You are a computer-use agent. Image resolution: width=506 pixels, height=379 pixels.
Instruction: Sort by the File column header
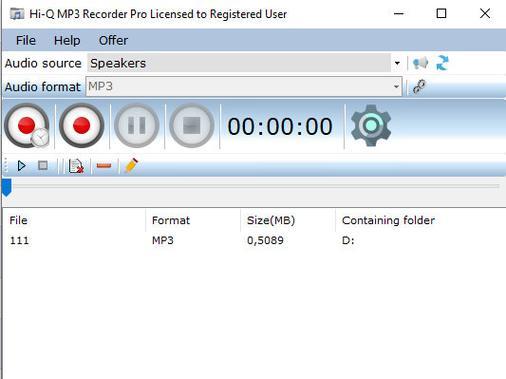click(74, 220)
